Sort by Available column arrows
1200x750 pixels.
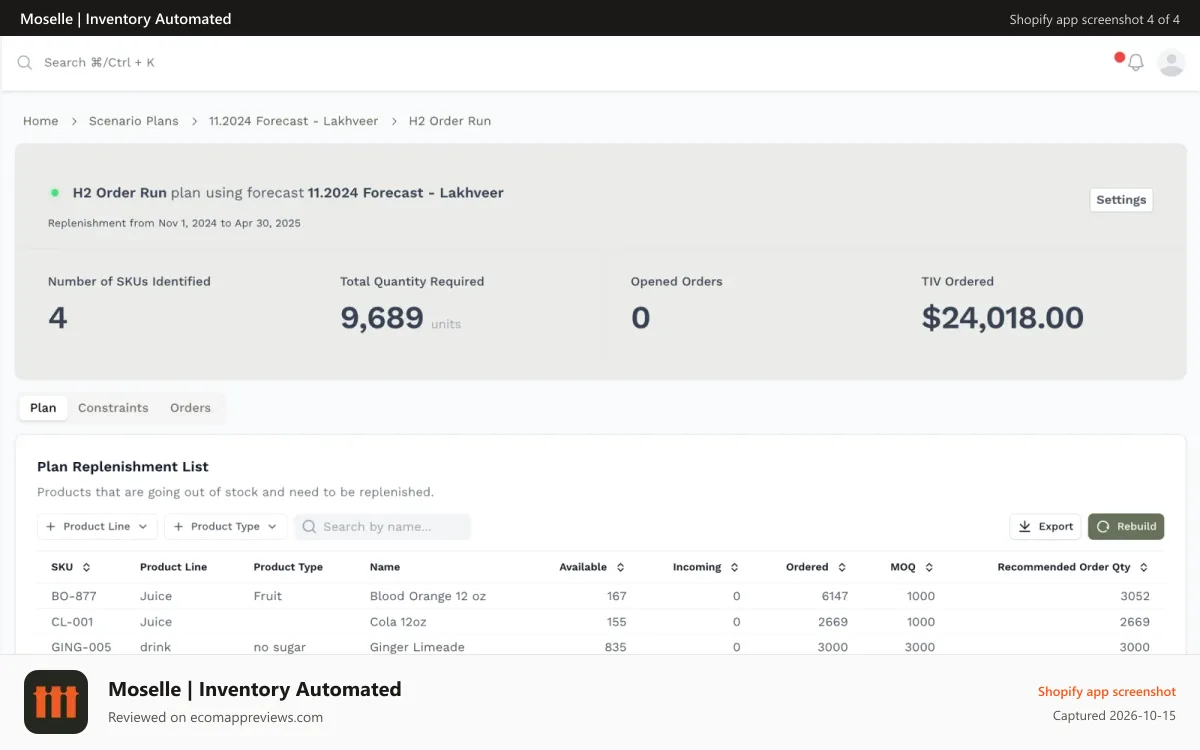pos(620,567)
